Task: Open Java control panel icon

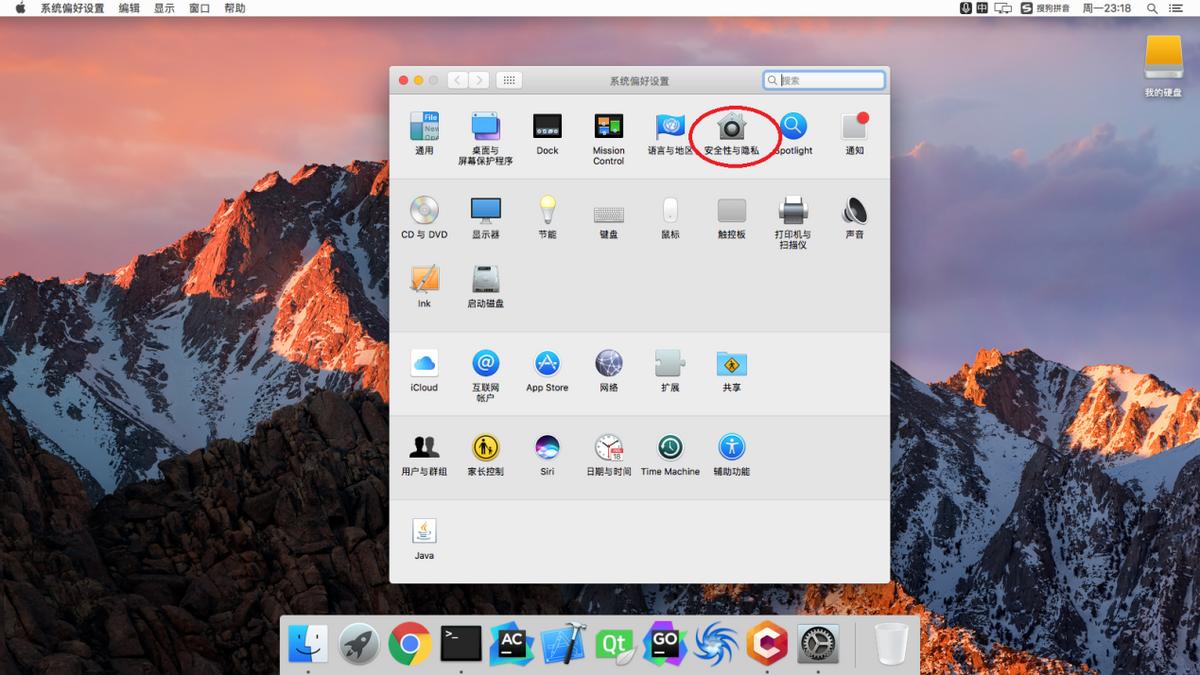Action: point(424,532)
